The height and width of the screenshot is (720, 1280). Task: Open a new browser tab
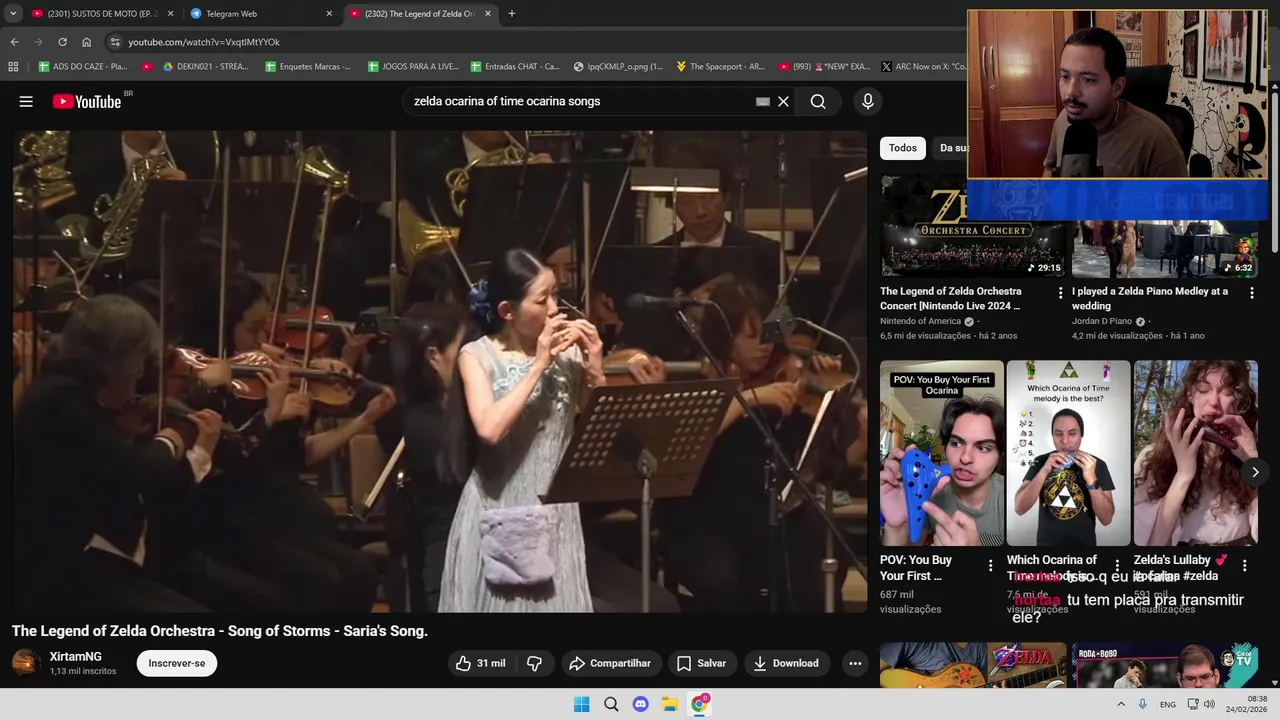[x=512, y=14]
